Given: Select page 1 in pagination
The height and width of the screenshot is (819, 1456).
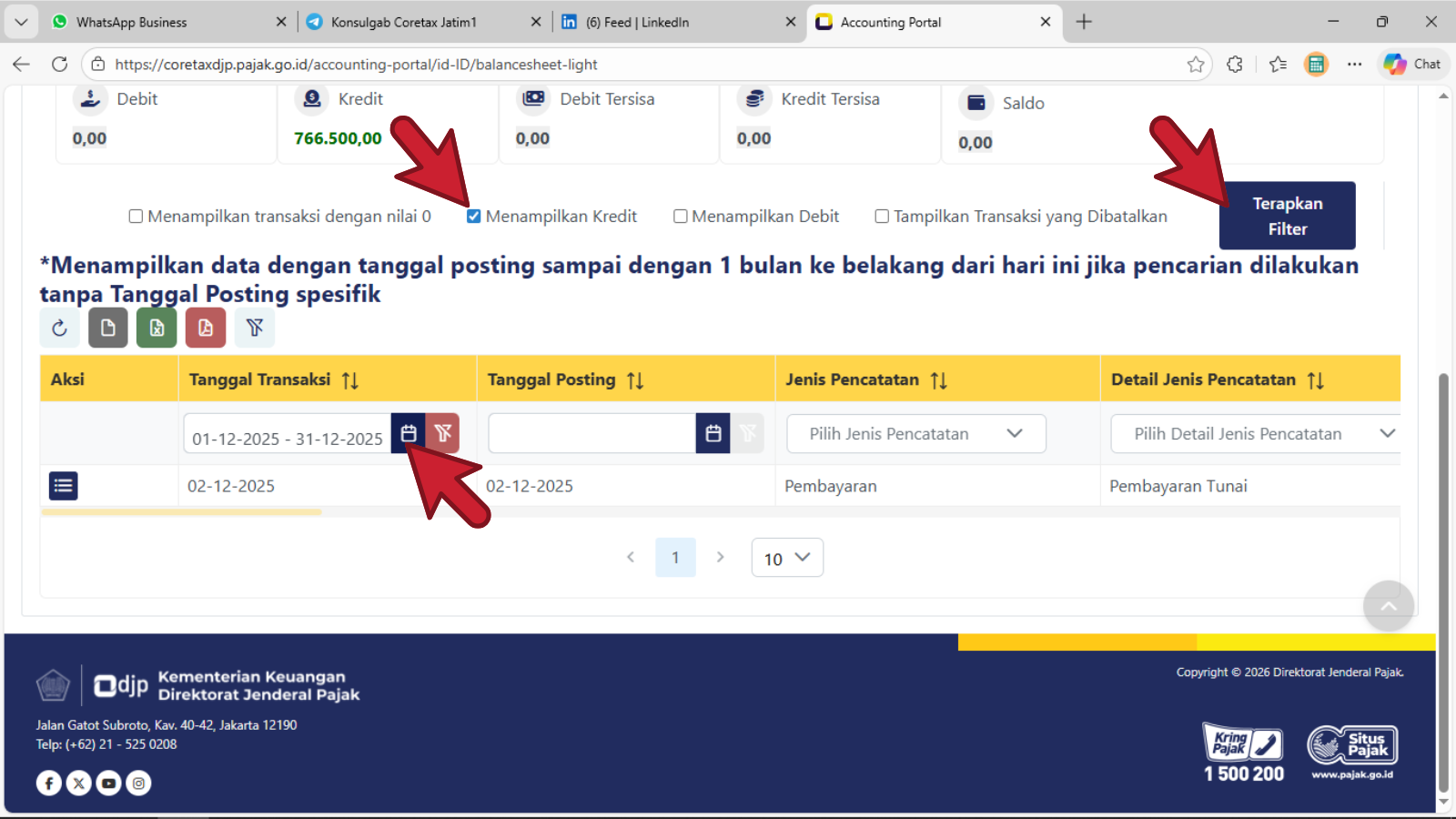Looking at the screenshot, I should click(x=675, y=558).
